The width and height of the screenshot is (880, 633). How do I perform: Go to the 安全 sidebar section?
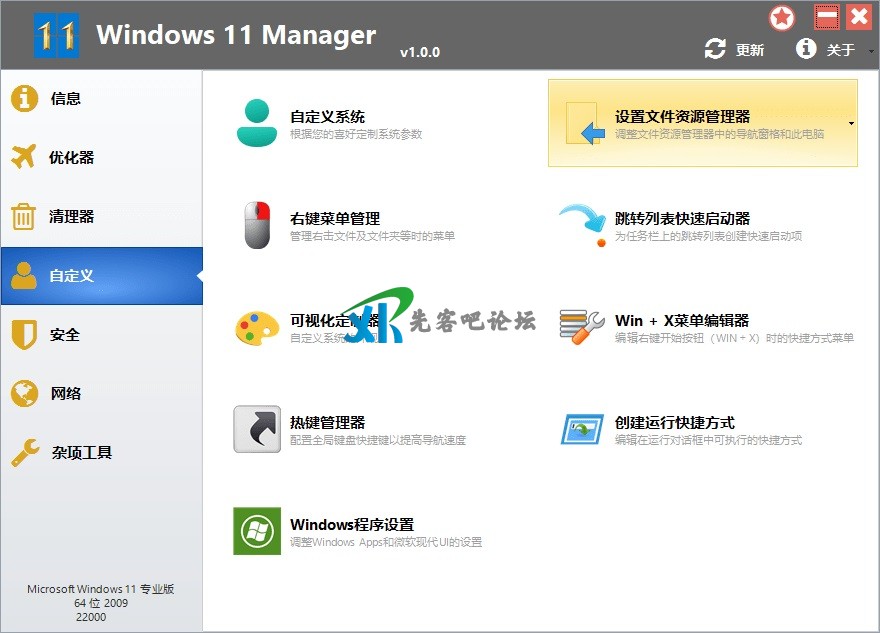65,335
